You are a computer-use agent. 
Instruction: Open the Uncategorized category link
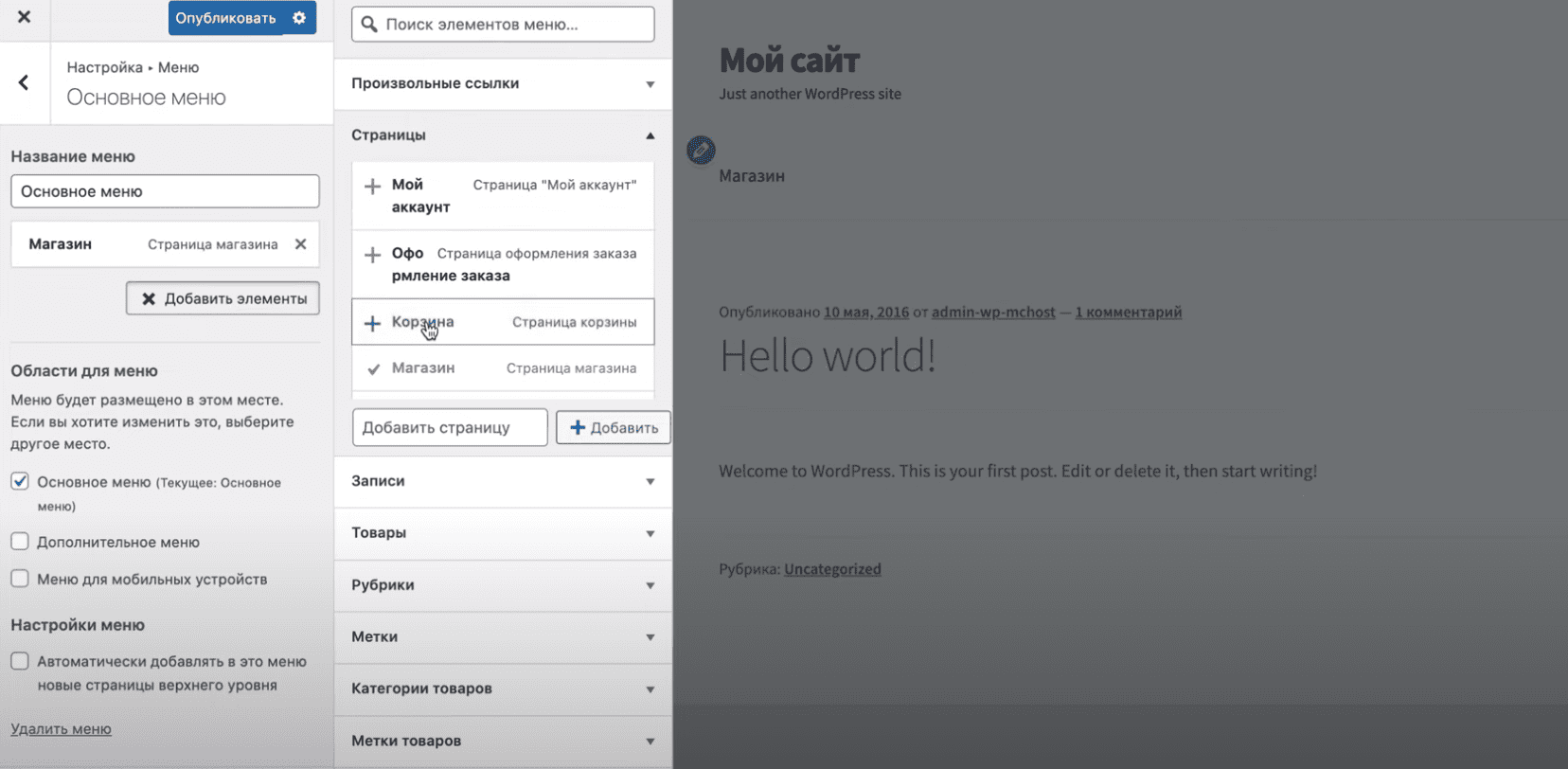(832, 569)
